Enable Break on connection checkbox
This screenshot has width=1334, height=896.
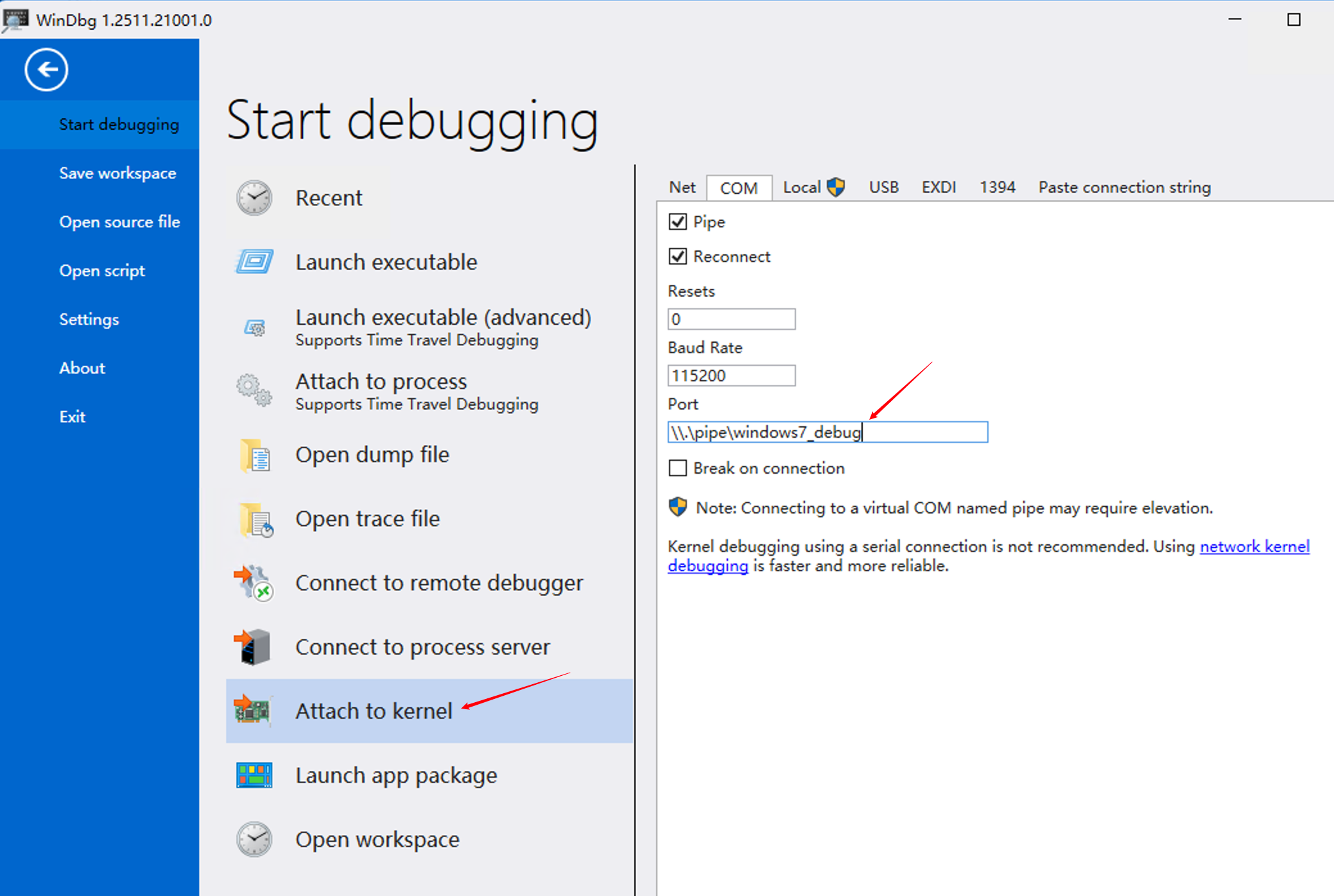(678, 468)
